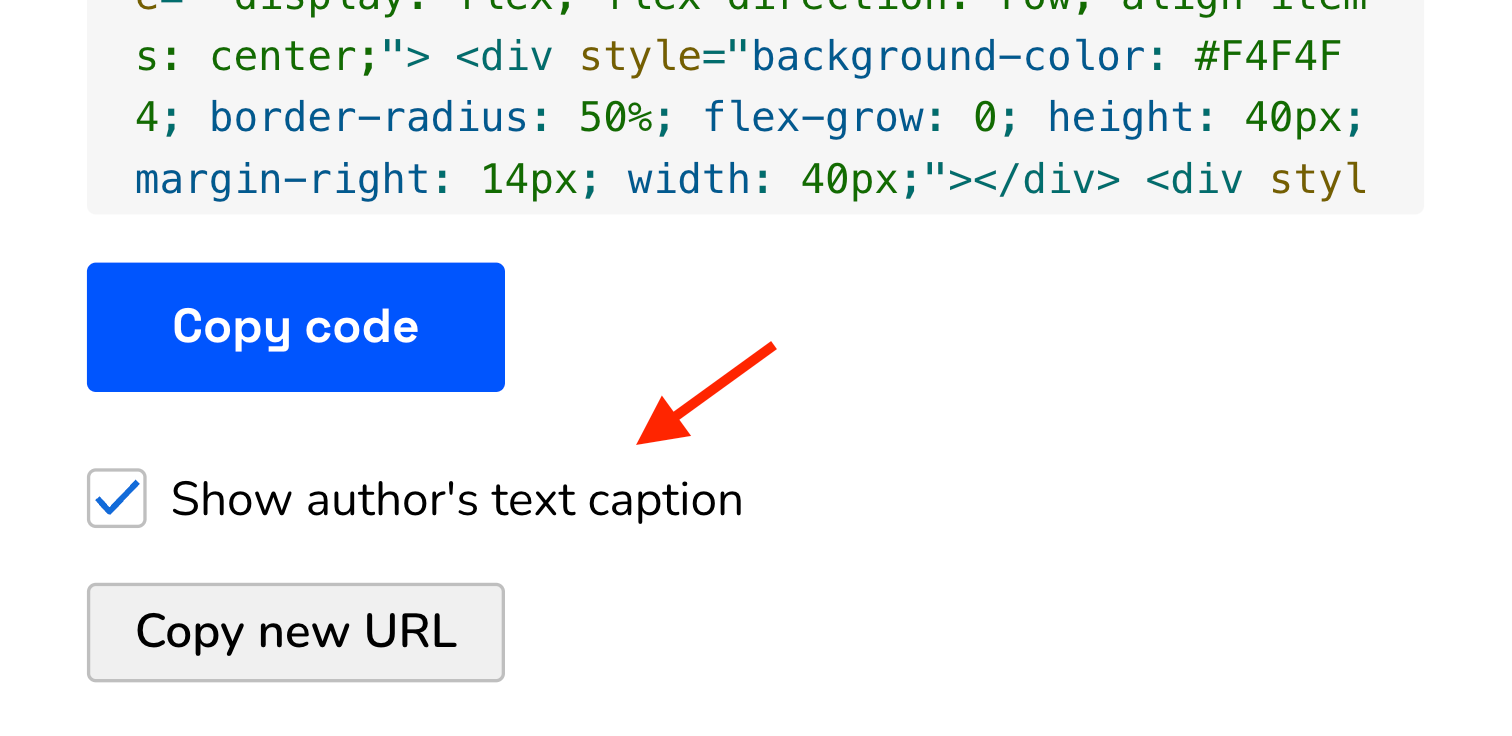The height and width of the screenshot is (736, 1512).
Task: Click the checkmark icon inside the checkbox
Action: [117, 498]
